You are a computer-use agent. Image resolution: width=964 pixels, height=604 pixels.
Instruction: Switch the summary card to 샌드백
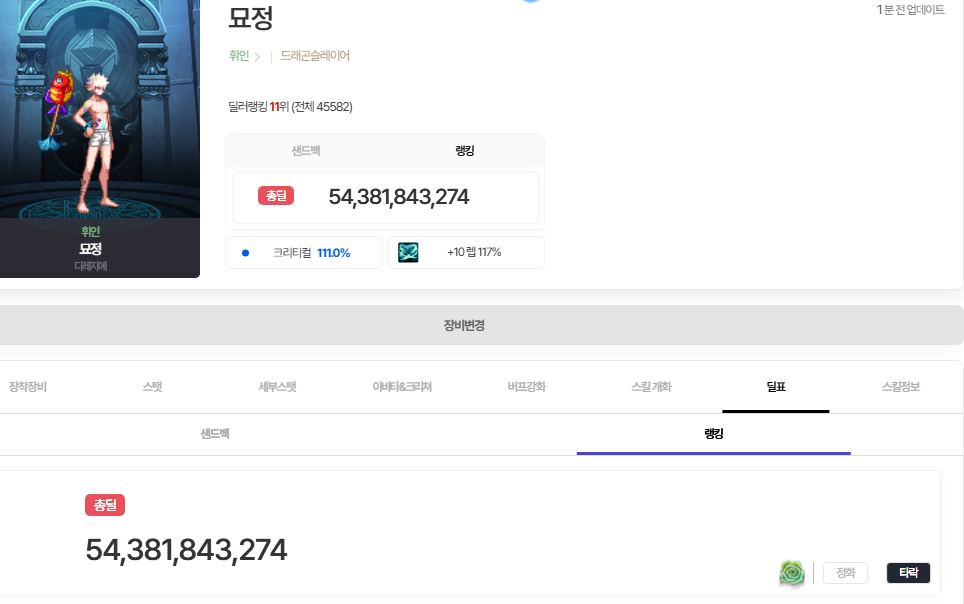[x=306, y=150]
